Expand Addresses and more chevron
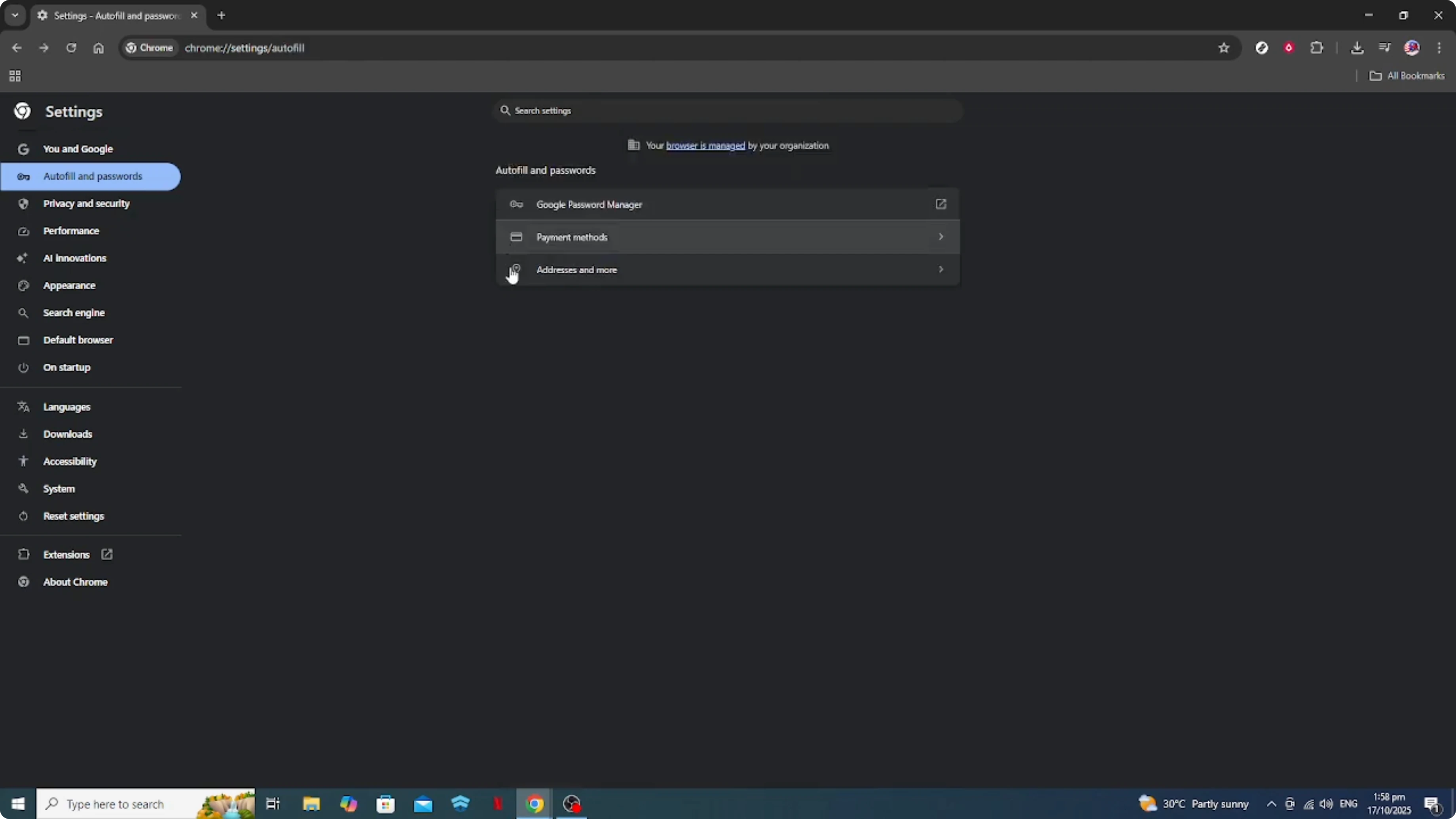1456x819 pixels. 941,269
